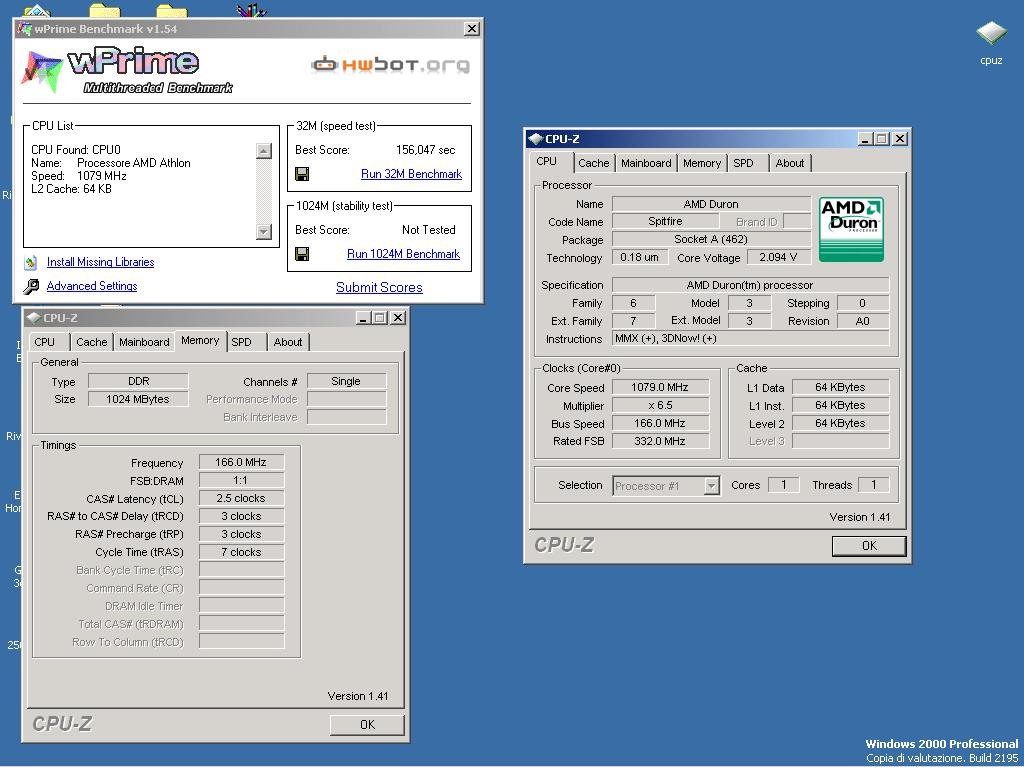Click the Instructions MMX (+), 3DNow! (+) field
Screen dimensions: 1024x768
750,338
